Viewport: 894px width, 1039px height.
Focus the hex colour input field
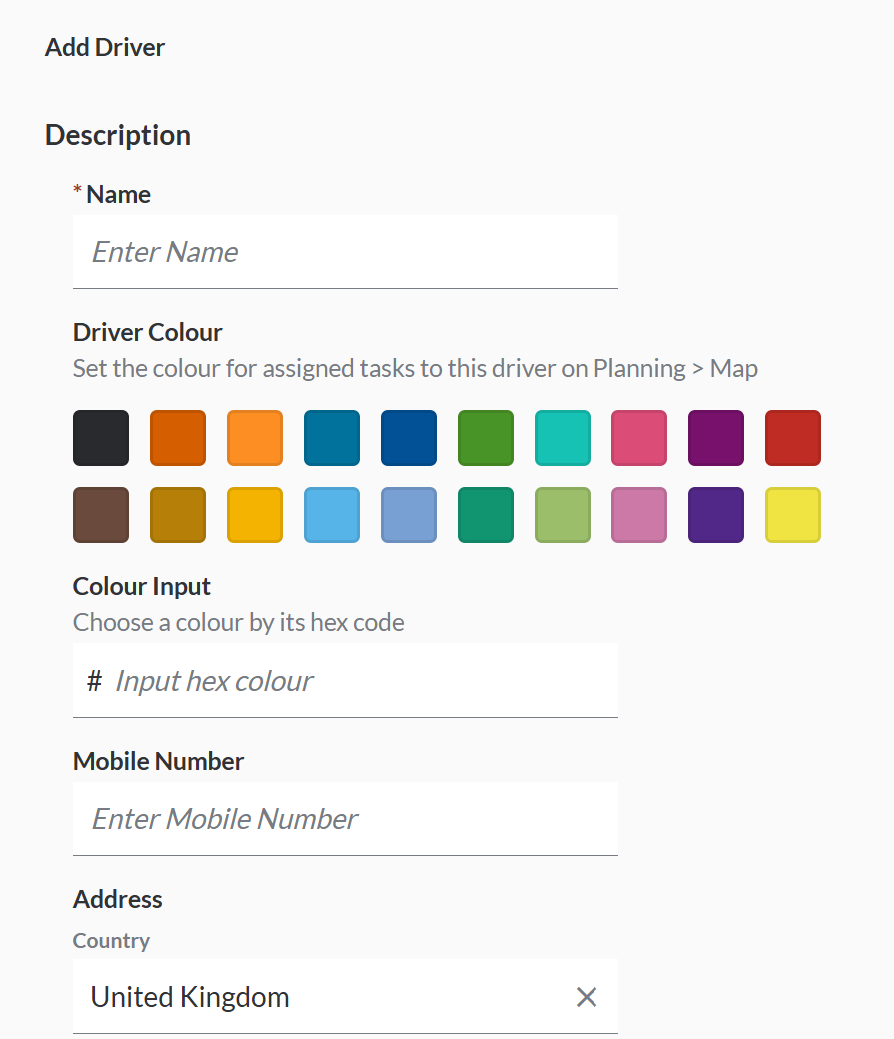(360, 681)
